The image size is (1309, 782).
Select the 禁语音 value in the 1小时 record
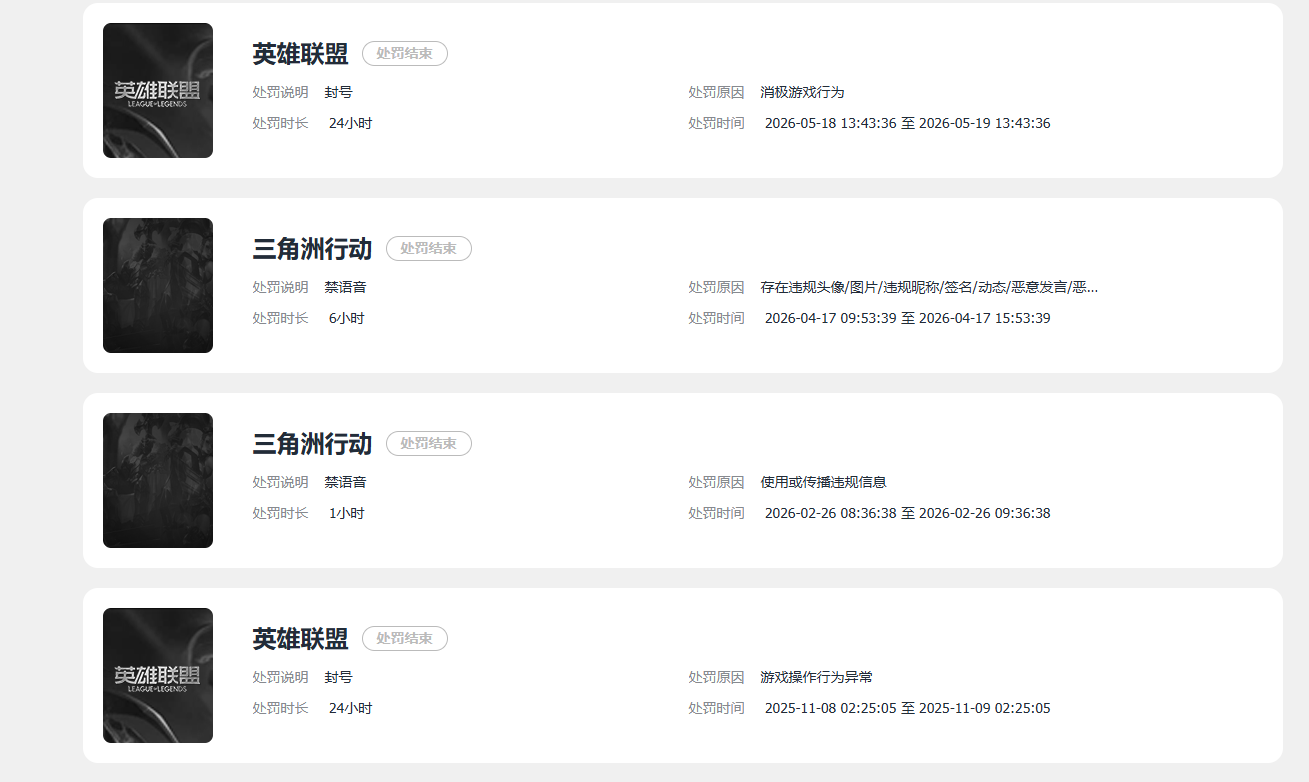[x=346, y=483]
